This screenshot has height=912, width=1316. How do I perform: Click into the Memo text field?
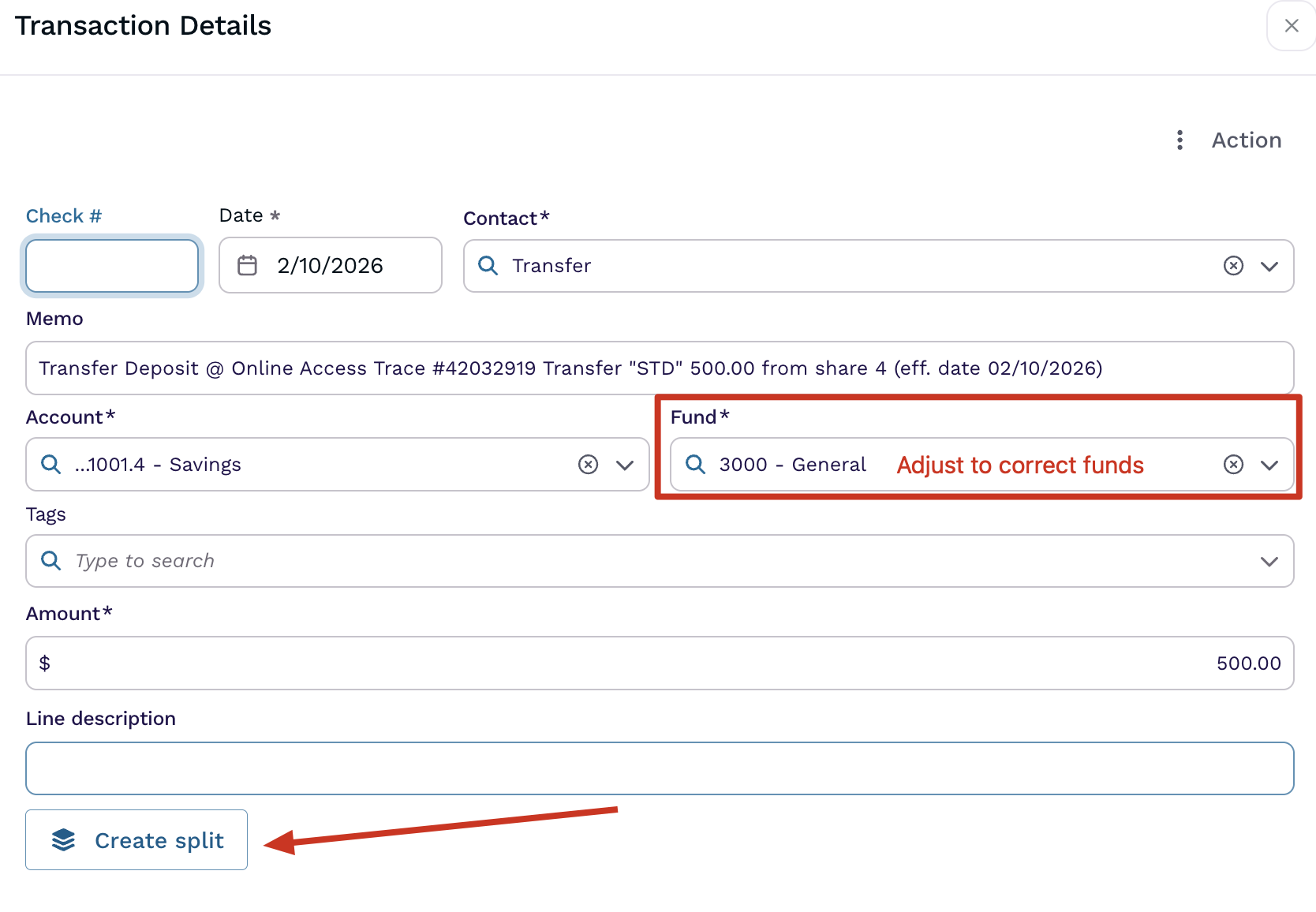(x=660, y=368)
